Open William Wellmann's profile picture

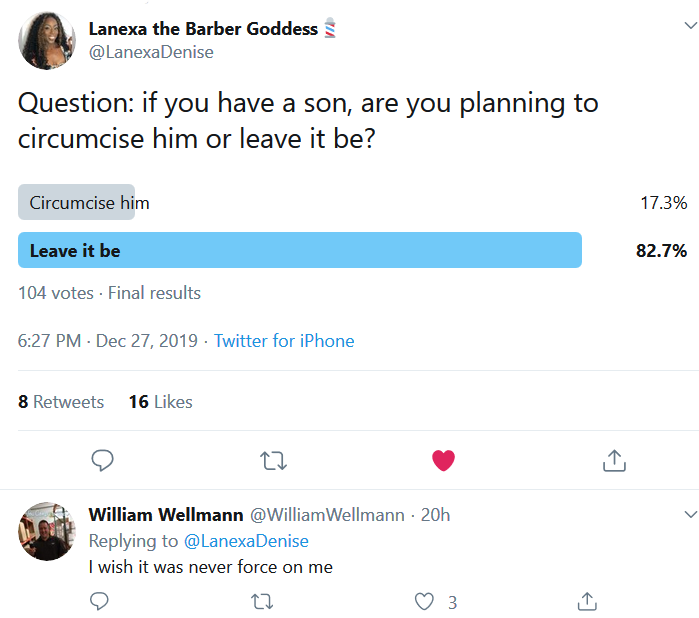[47, 531]
